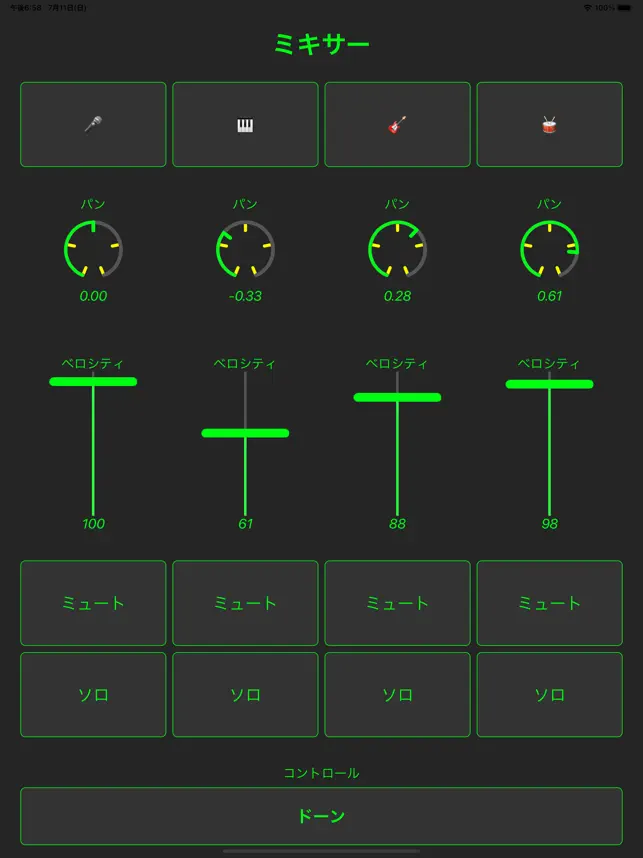Click the pan knob showing 0.00

click(x=93, y=250)
